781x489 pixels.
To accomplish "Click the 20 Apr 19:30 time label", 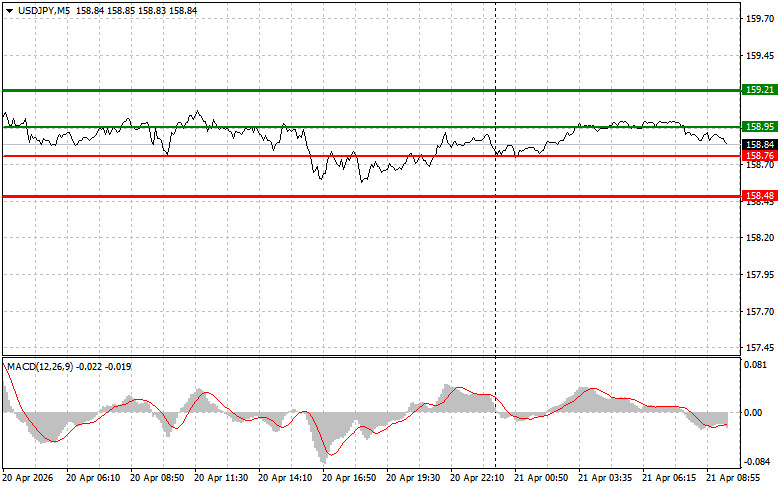I will pos(413,478).
